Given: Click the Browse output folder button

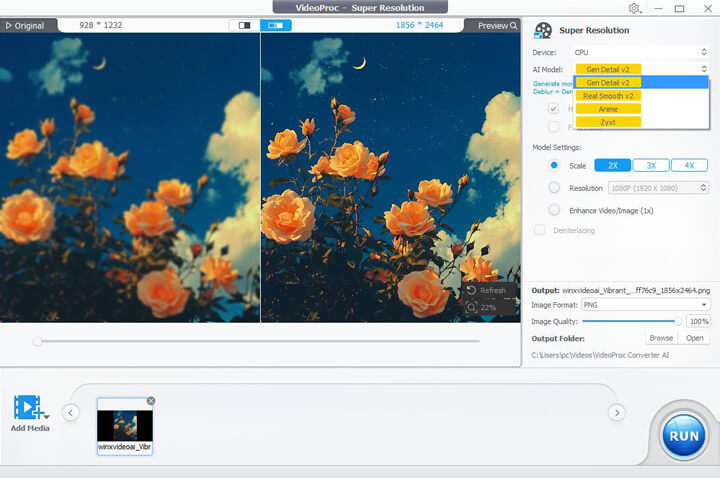Looking at the screenshot, I should click(660, 338).
